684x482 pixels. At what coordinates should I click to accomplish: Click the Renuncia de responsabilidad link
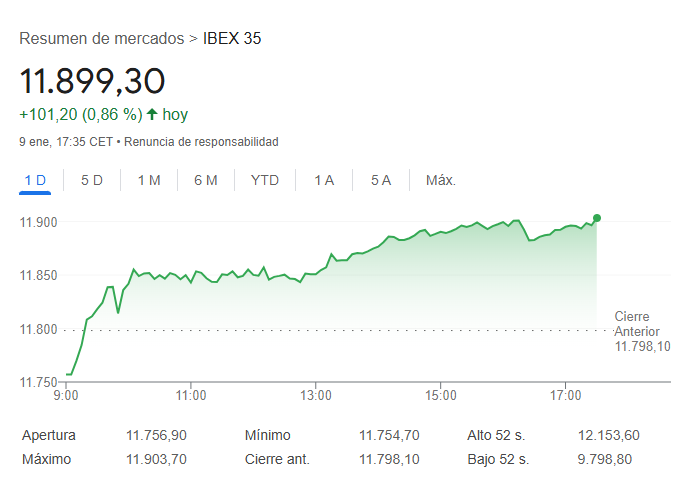pos(201,142)
